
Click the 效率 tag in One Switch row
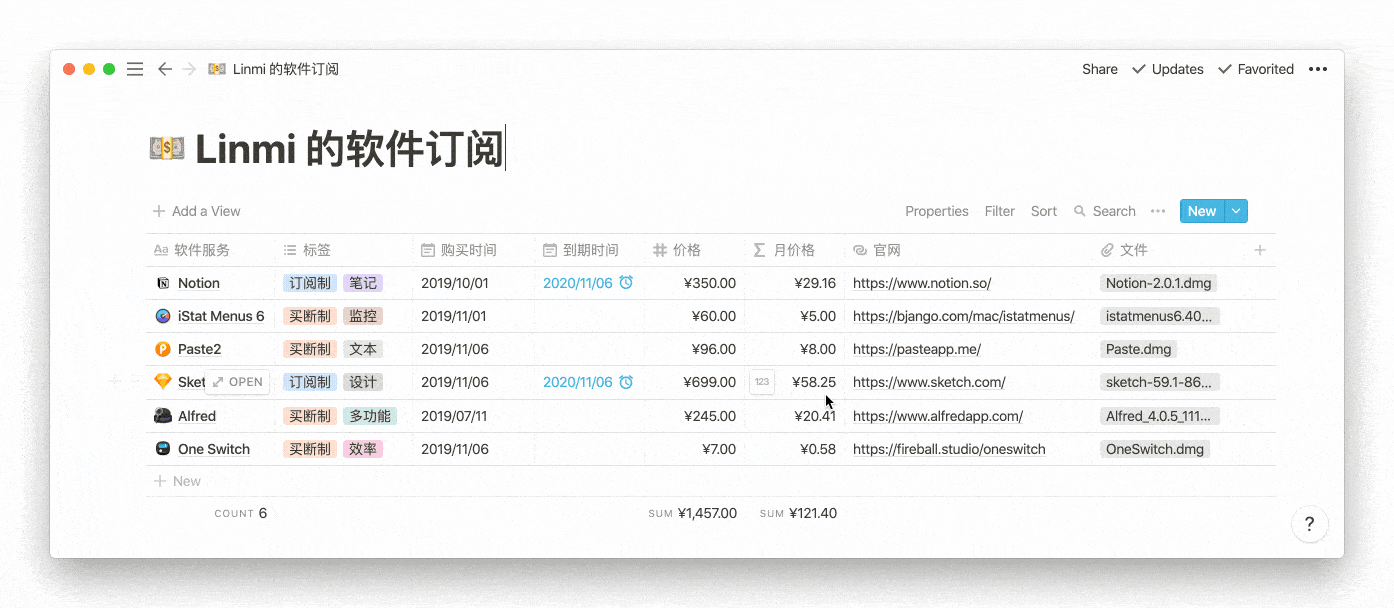363,449
